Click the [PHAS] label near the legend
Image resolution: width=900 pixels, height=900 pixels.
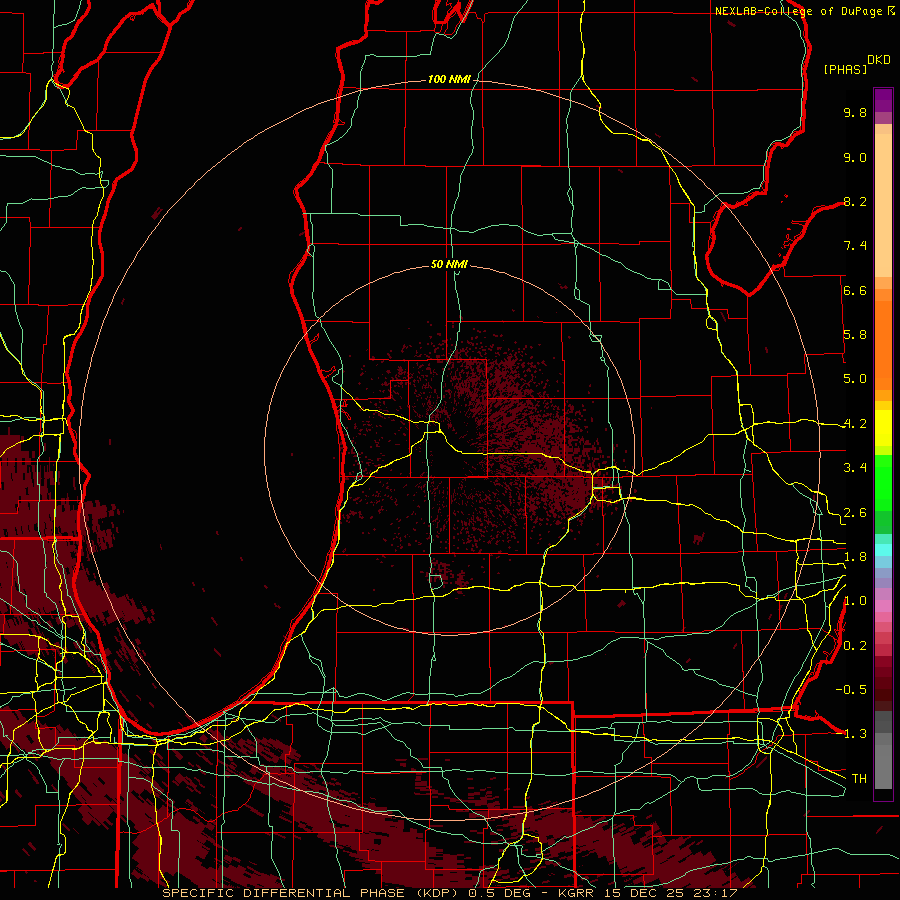point(845,69)
